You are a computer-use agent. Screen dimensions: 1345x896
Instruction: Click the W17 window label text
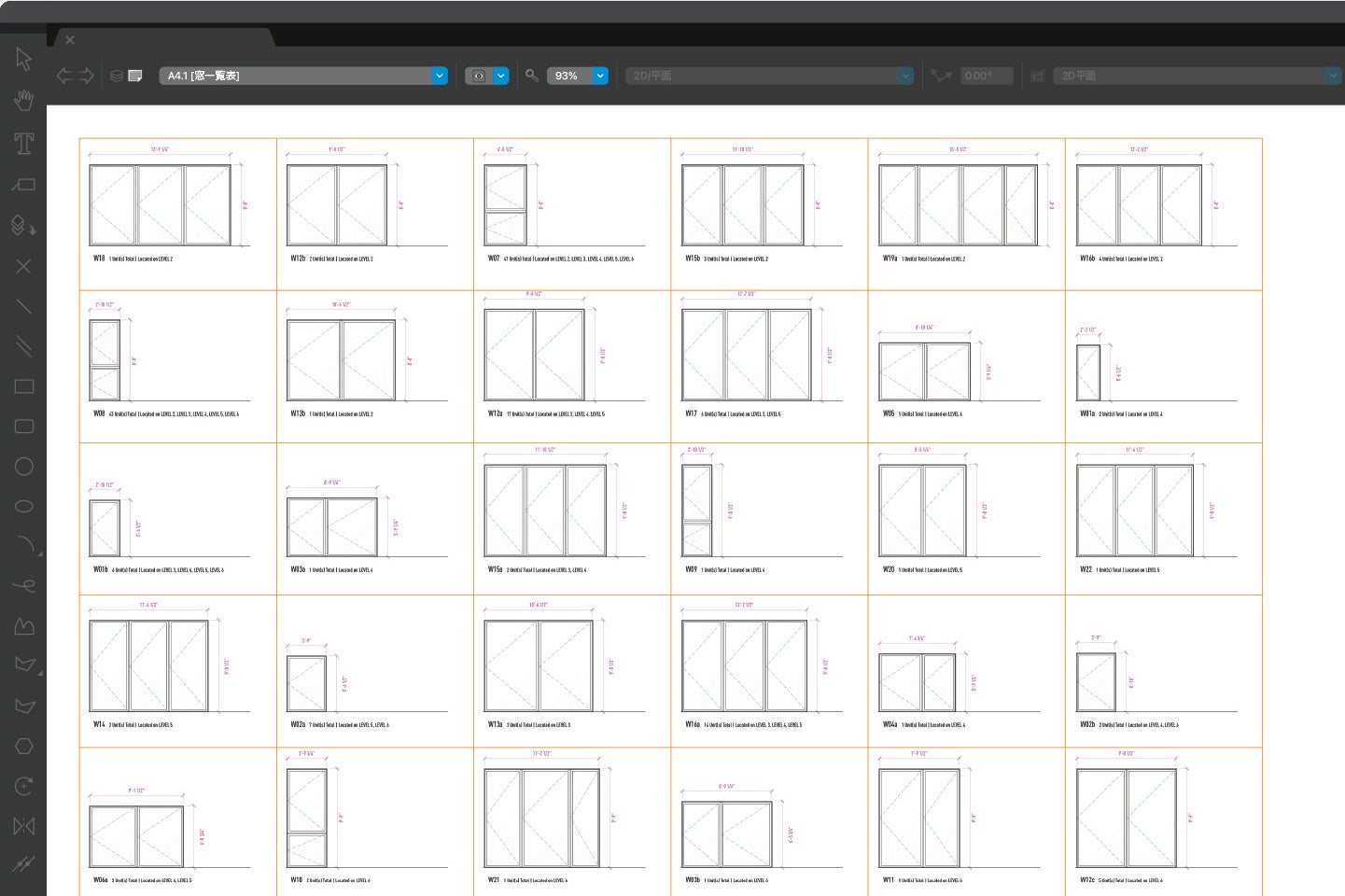pos(691,413)
